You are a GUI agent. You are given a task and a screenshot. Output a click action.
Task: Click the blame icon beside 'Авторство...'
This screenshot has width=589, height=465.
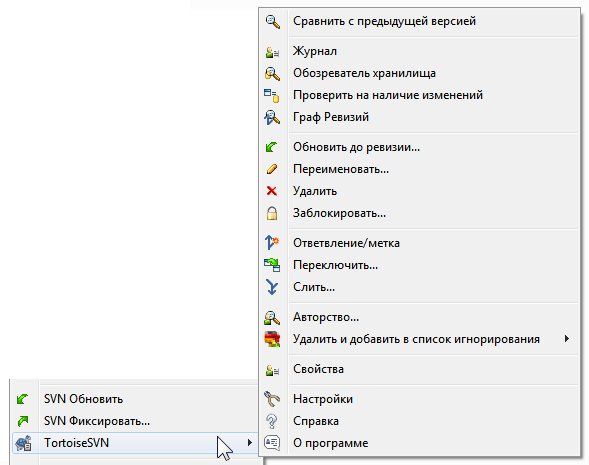coord(272,317)
